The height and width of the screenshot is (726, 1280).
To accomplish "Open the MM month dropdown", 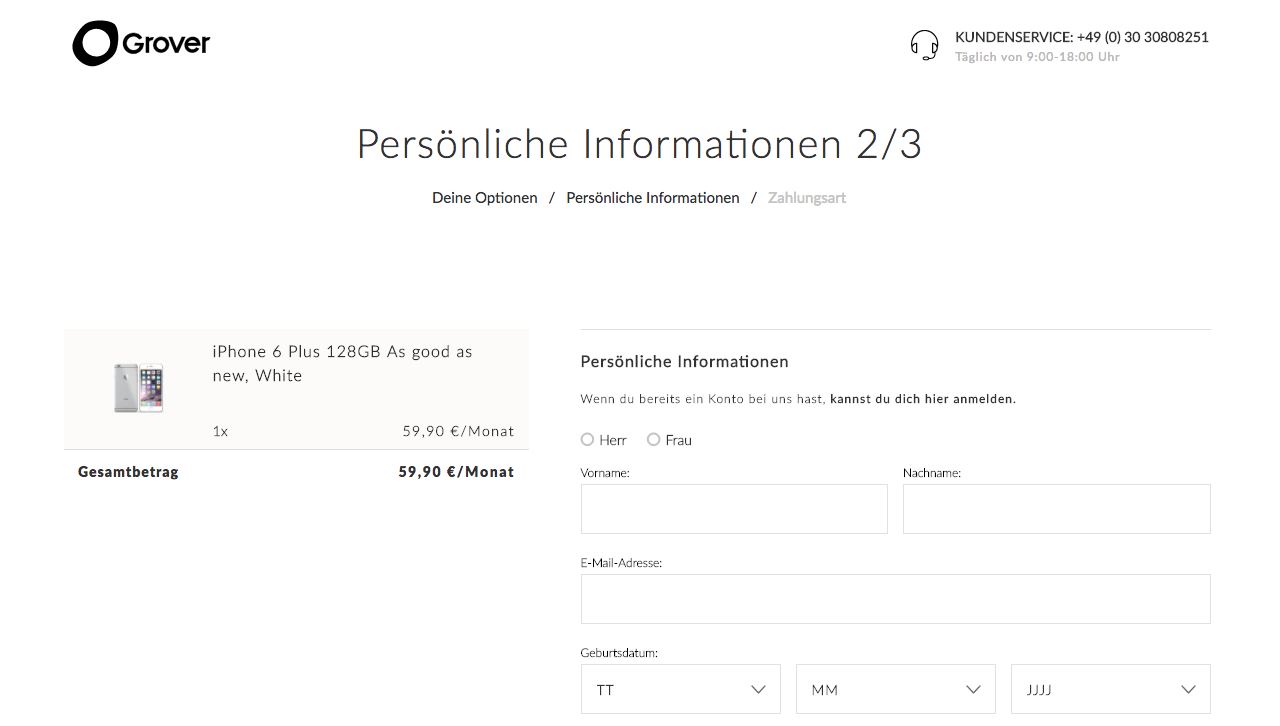I will [x=896, y=689].
